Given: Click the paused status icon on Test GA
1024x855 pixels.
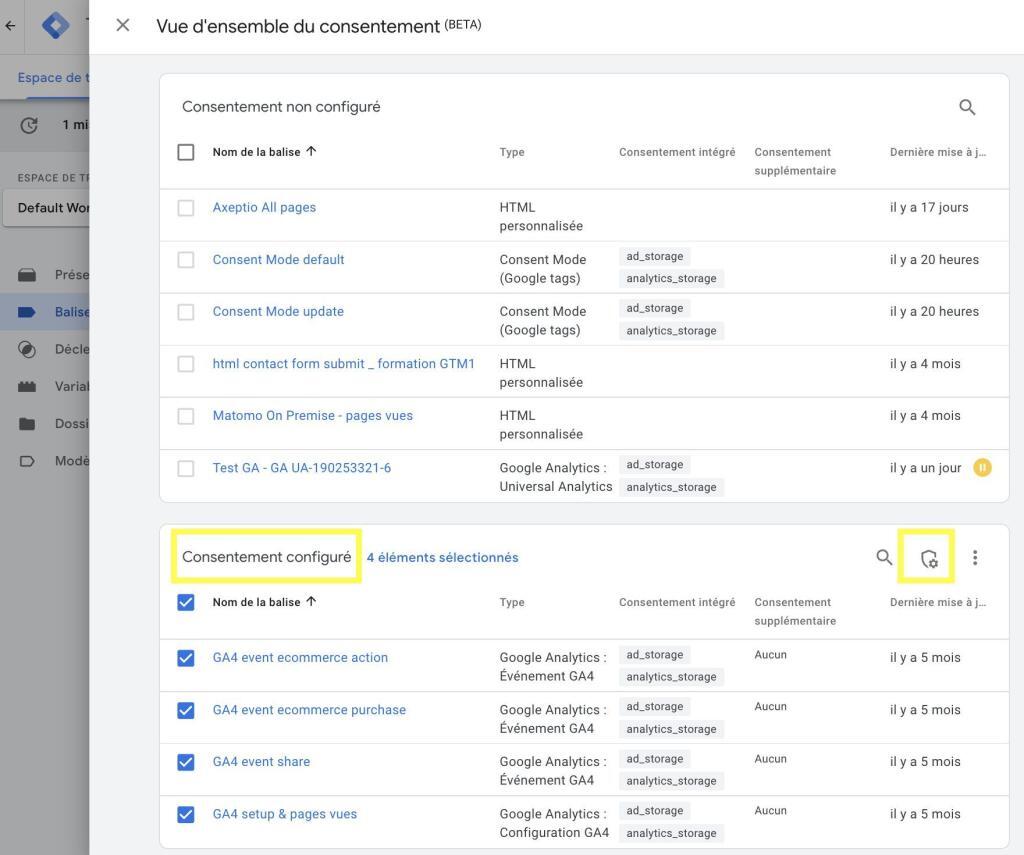Looking at the screenshot, I should click(982, 467).
